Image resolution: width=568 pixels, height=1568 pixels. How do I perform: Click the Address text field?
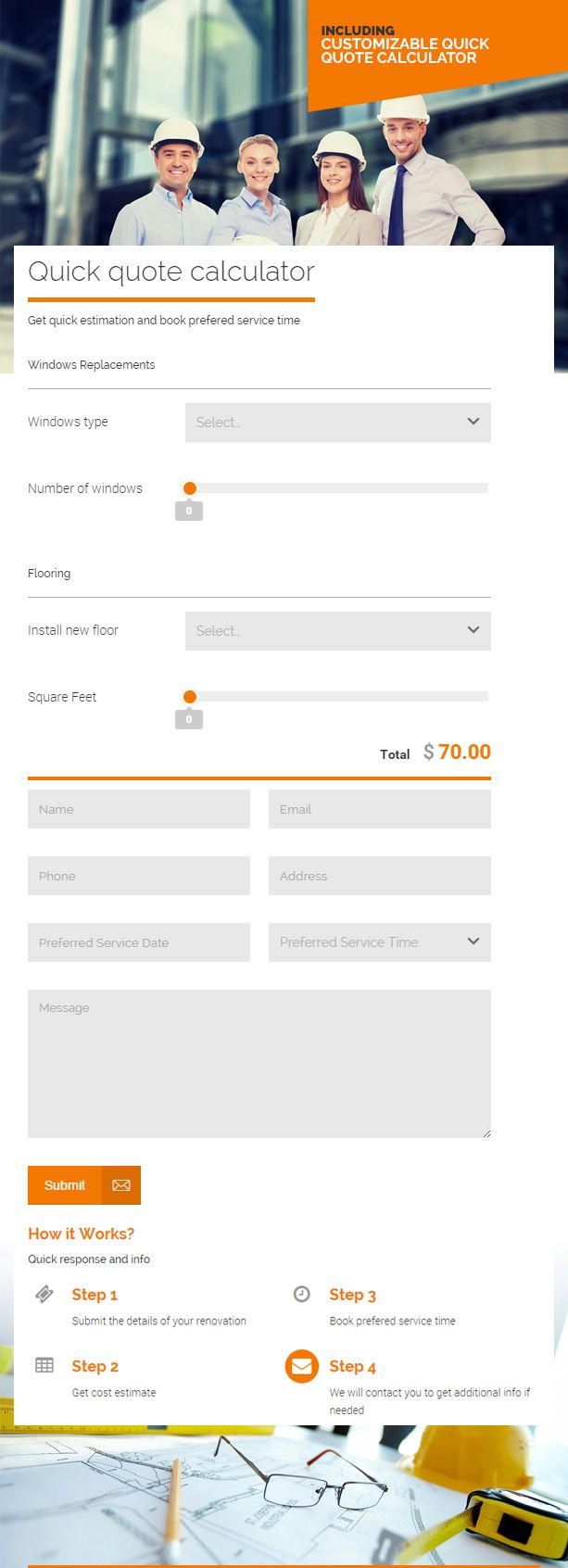(x=379, y=876)
